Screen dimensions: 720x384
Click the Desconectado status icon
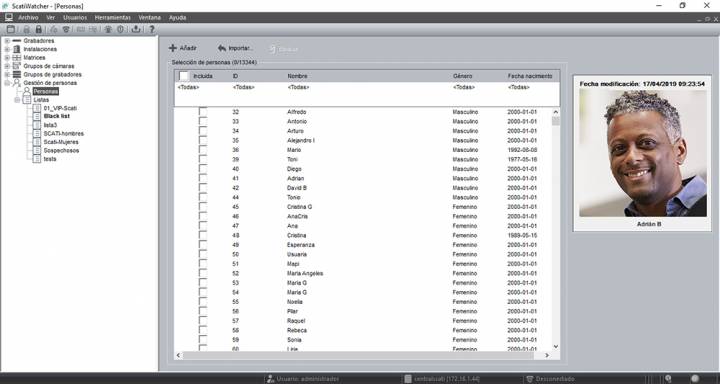(x=529, y=379)
